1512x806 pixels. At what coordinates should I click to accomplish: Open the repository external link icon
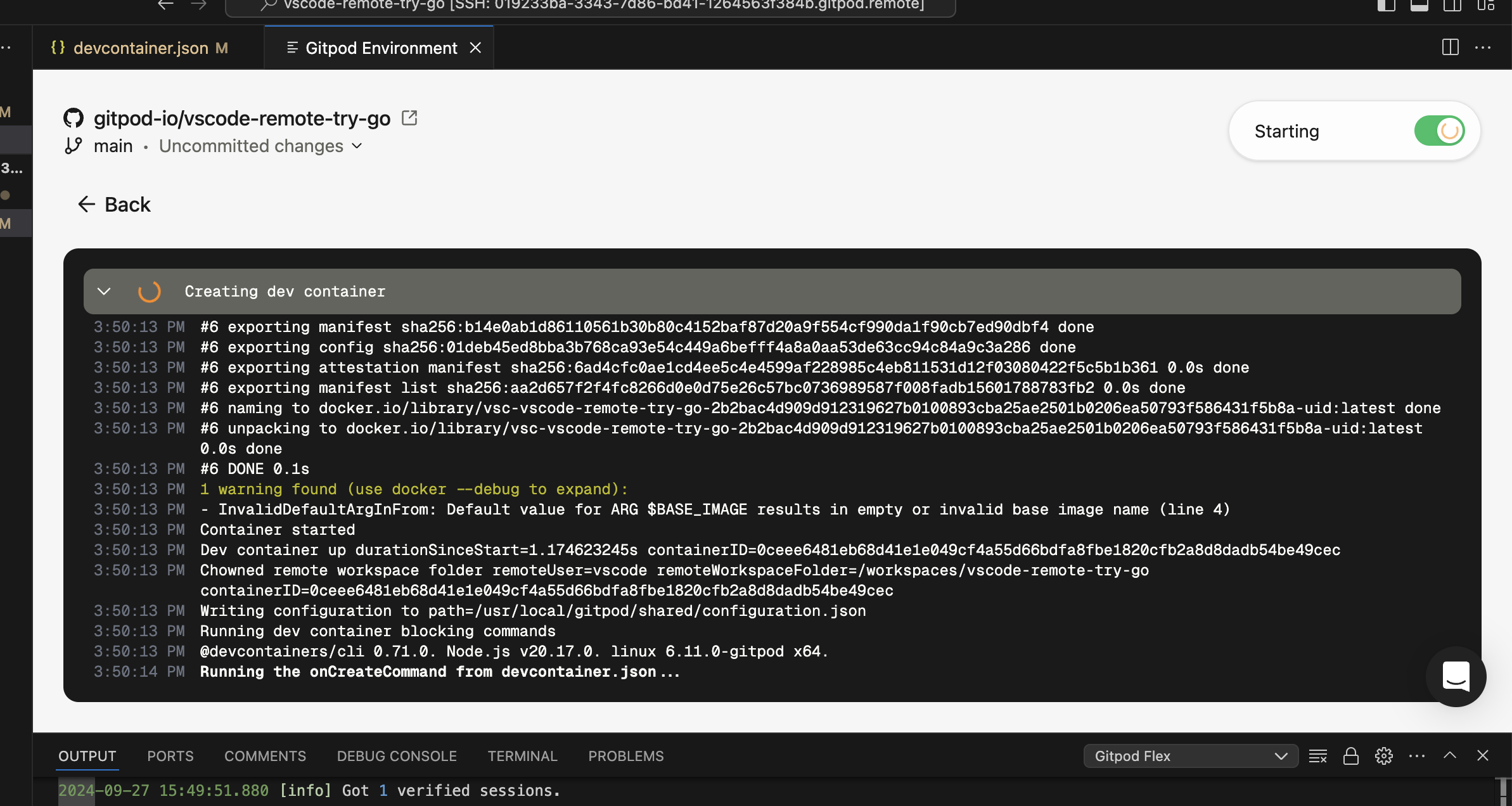(x=409, y=118)
